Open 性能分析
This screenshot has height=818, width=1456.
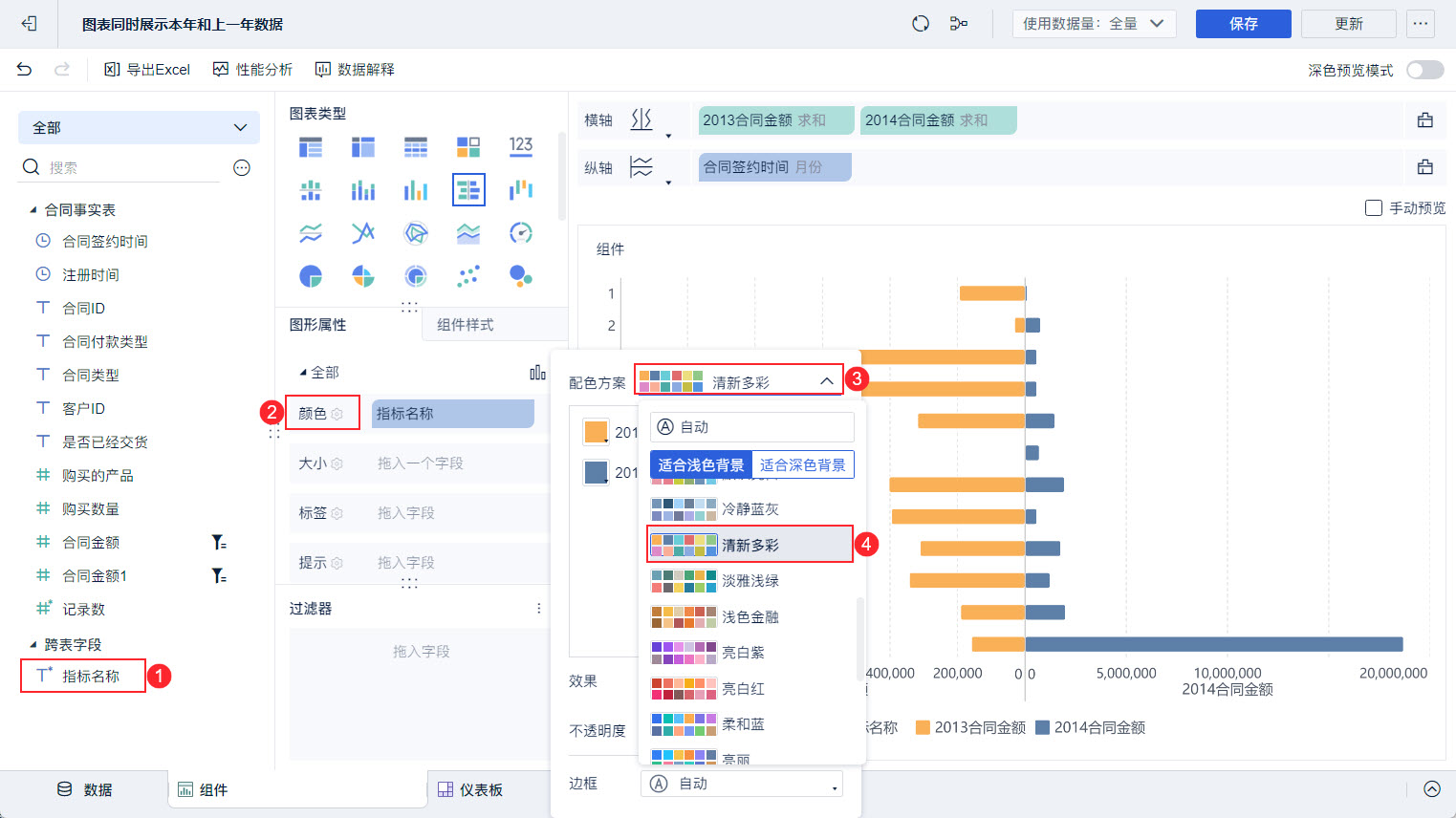252,70
